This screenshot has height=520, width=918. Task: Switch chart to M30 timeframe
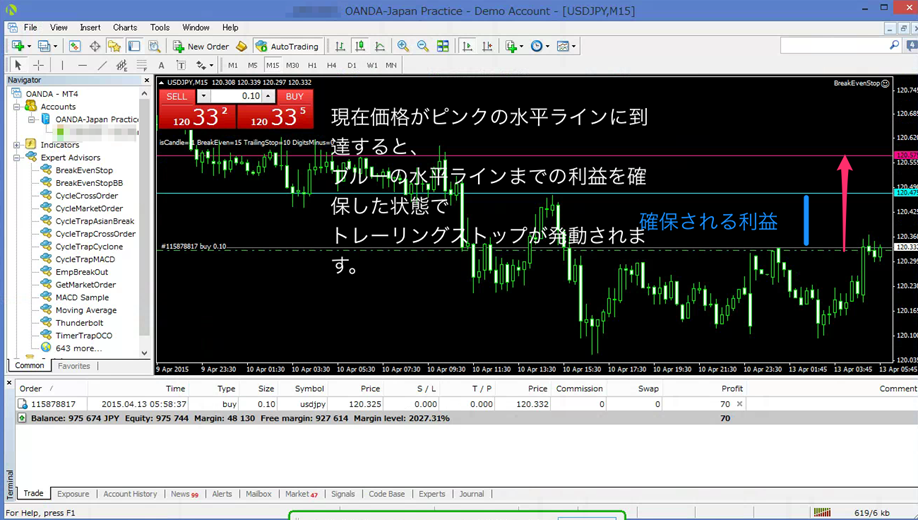(x=293, y=65)
